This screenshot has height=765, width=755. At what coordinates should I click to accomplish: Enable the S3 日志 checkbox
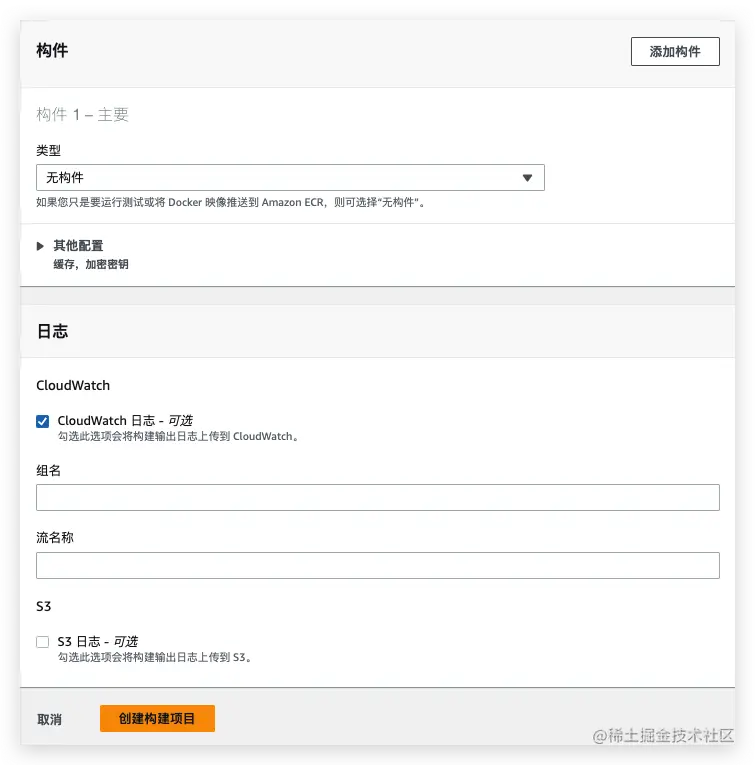[x=42, y=642]
